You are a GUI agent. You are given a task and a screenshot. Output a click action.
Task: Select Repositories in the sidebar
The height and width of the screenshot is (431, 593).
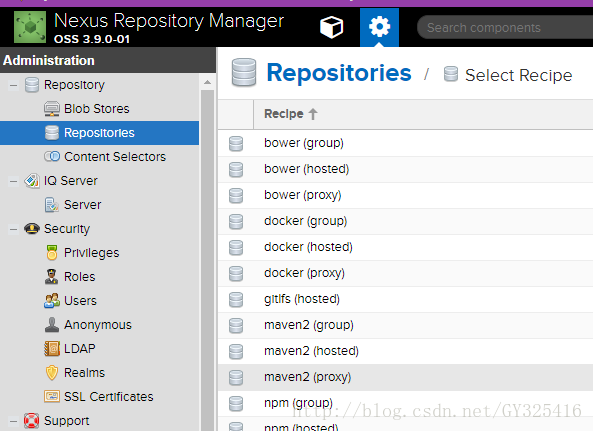click(99, 133)
